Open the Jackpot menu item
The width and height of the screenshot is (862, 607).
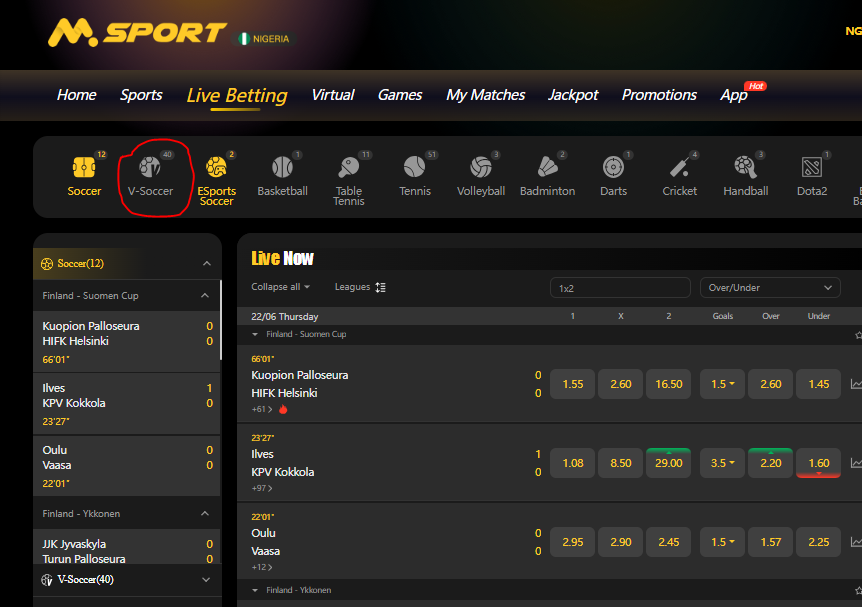(x=573, y=95)
